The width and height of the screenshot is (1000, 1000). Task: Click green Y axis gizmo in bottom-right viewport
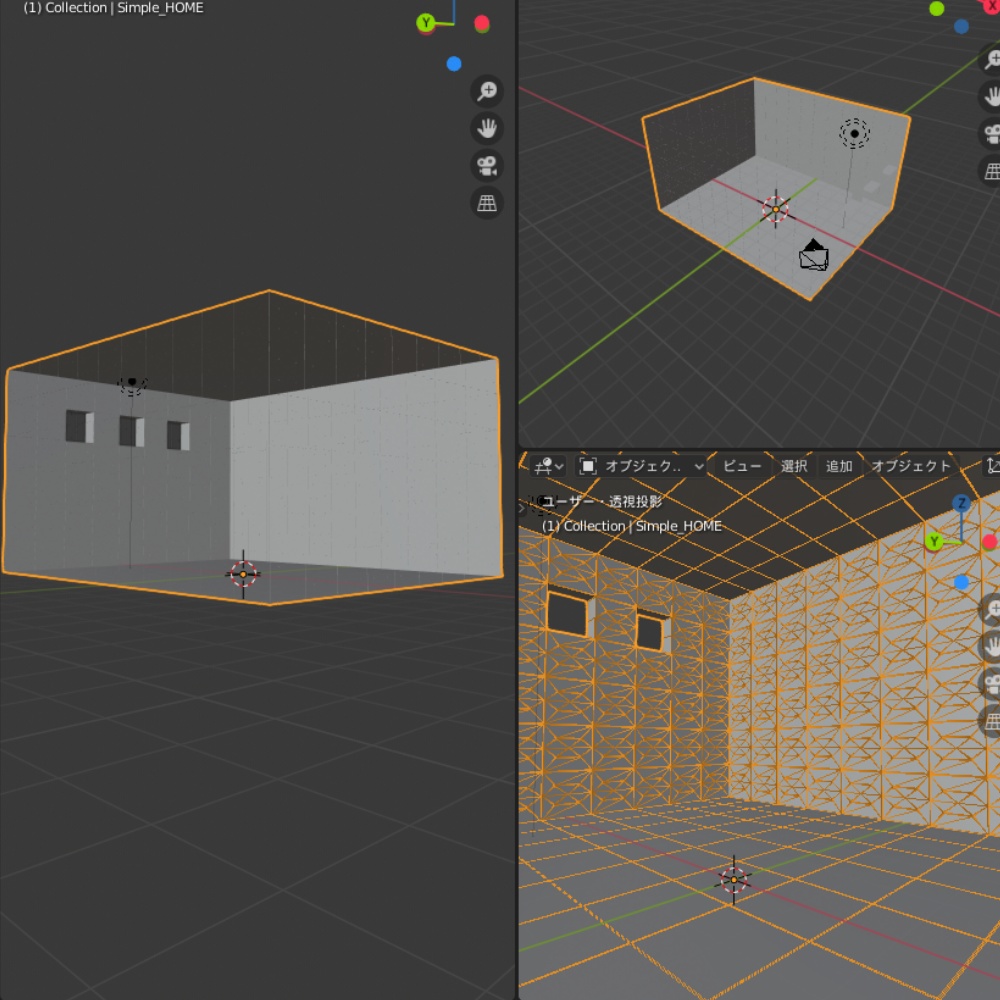point(934,542)
